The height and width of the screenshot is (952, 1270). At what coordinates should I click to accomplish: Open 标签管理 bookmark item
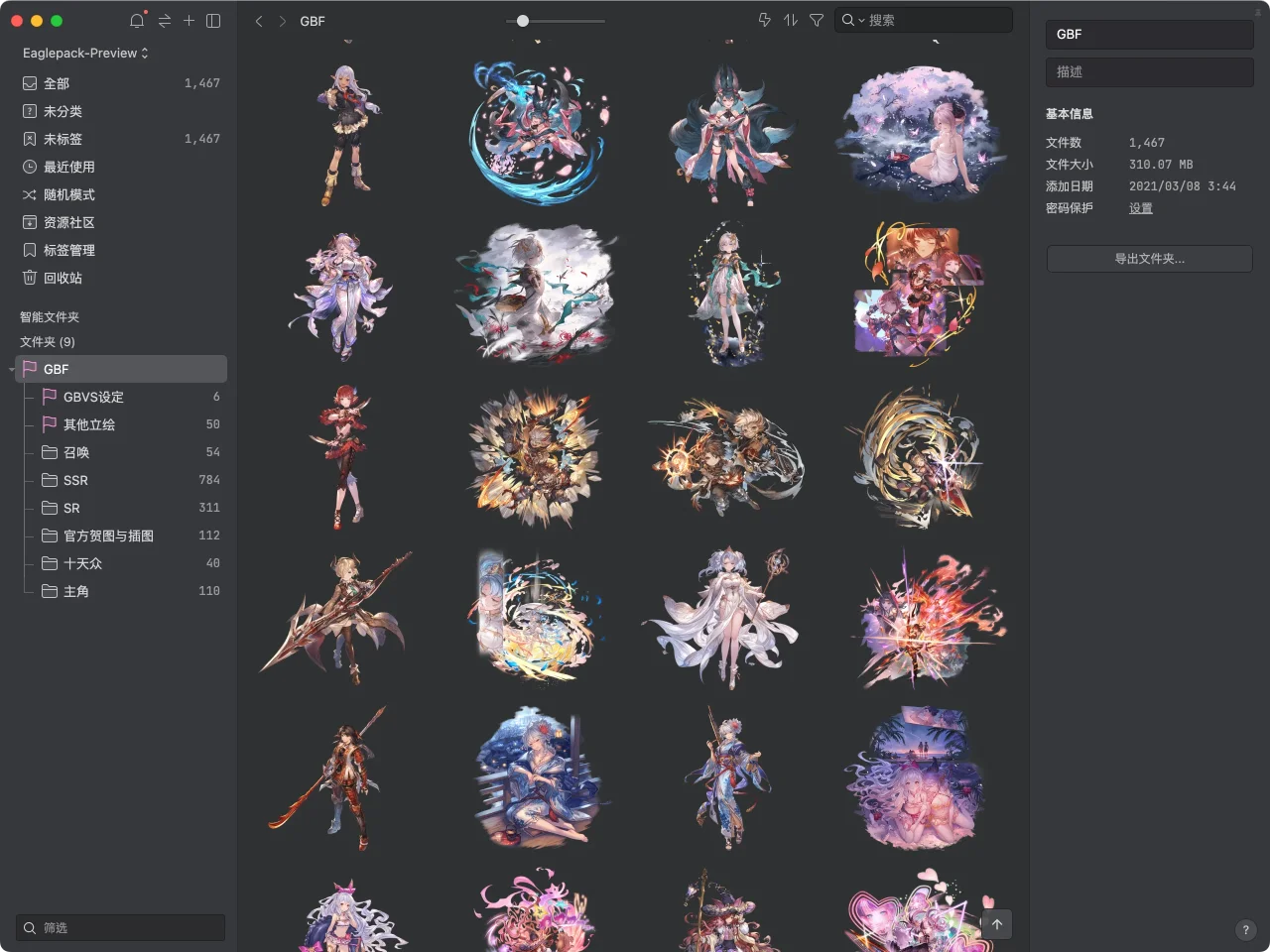coord(121,250)
